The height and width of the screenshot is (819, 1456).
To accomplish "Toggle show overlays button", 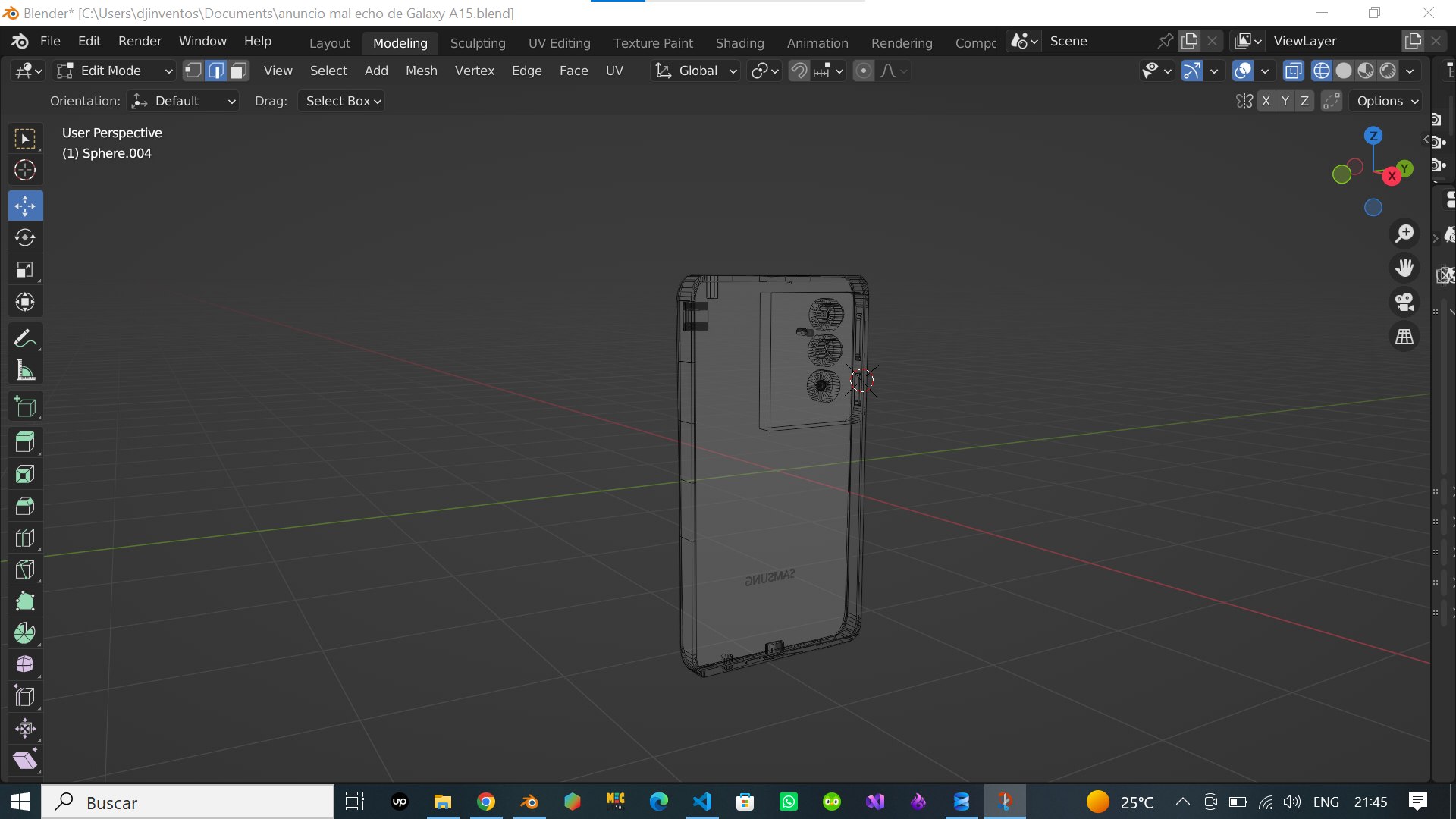I will tap(1243, 71).
